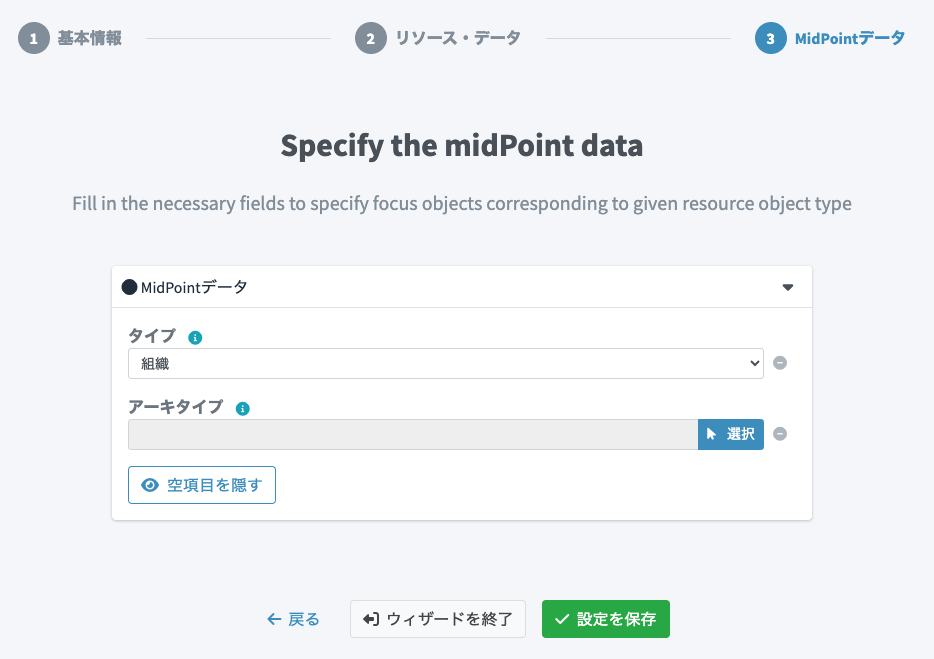Collapse the MidPointデータ panel with caret
The image size is (934, 659).
787,287
